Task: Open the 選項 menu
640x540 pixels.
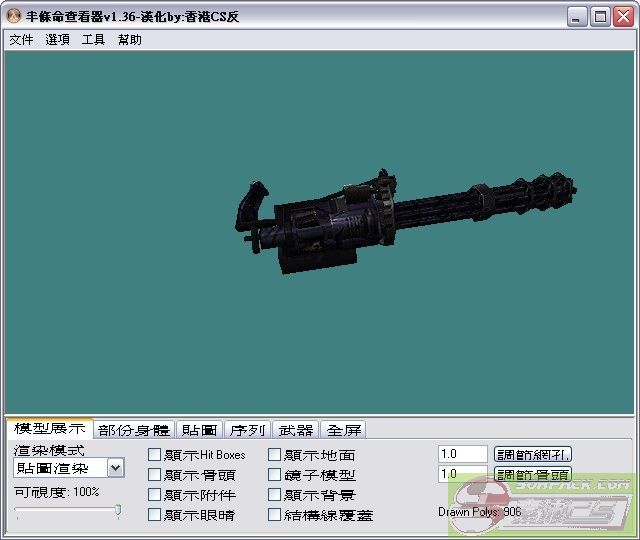Action: [x=57, y=40]
